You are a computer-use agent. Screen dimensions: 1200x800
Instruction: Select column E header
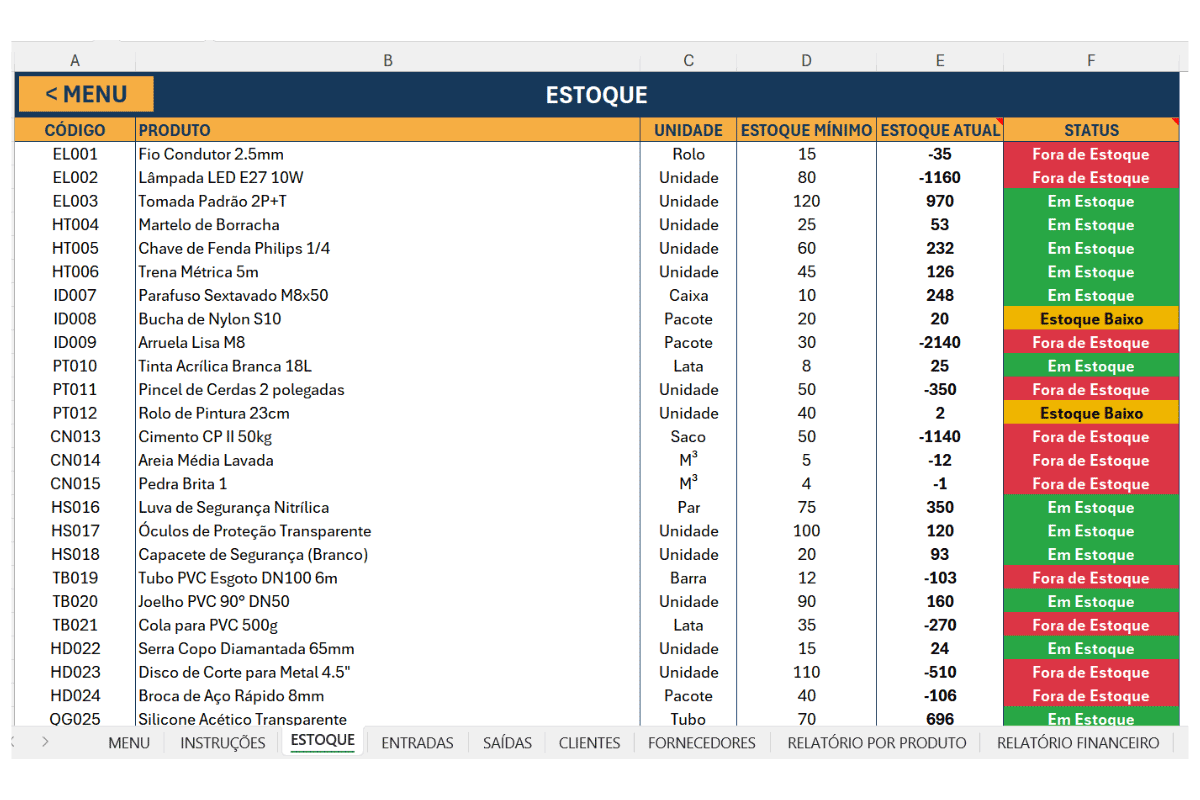(940, 61)
